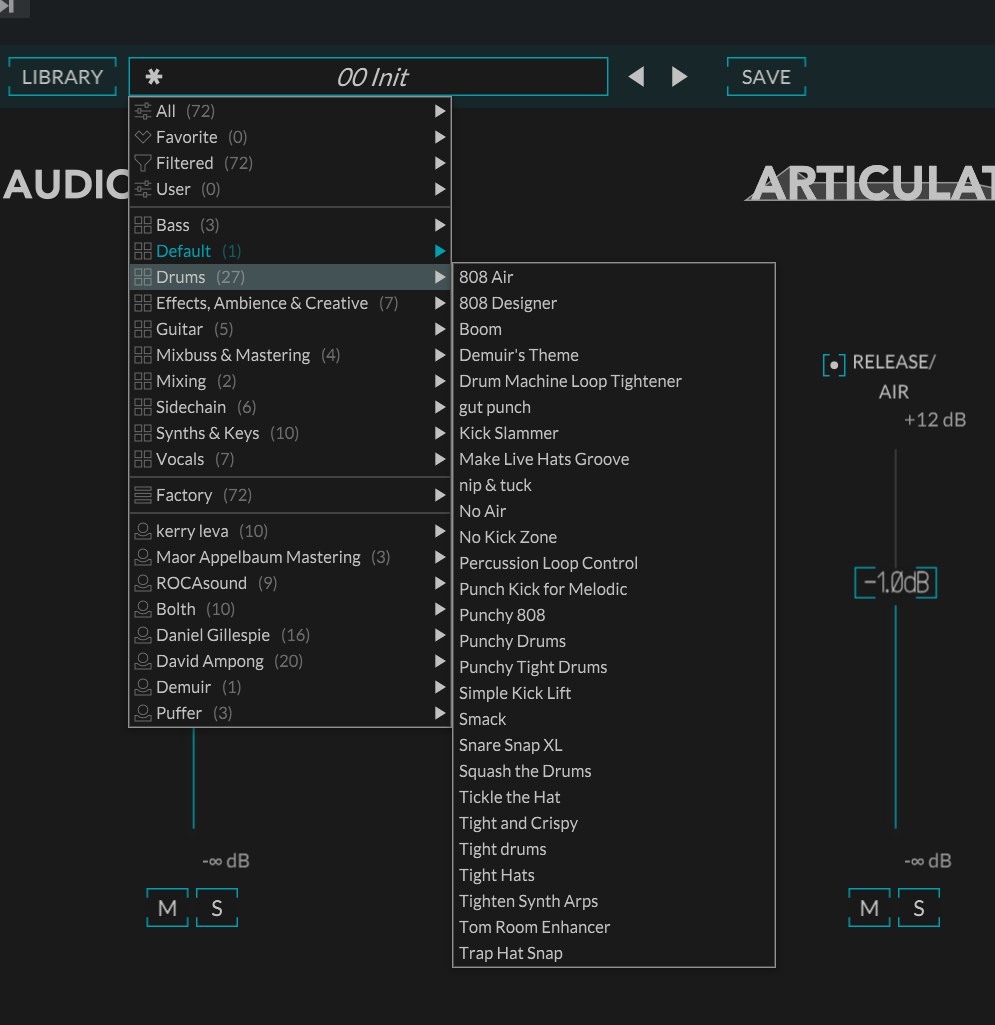Select the Favorite heart category
995x1025 pixels.
pos(187,137)
